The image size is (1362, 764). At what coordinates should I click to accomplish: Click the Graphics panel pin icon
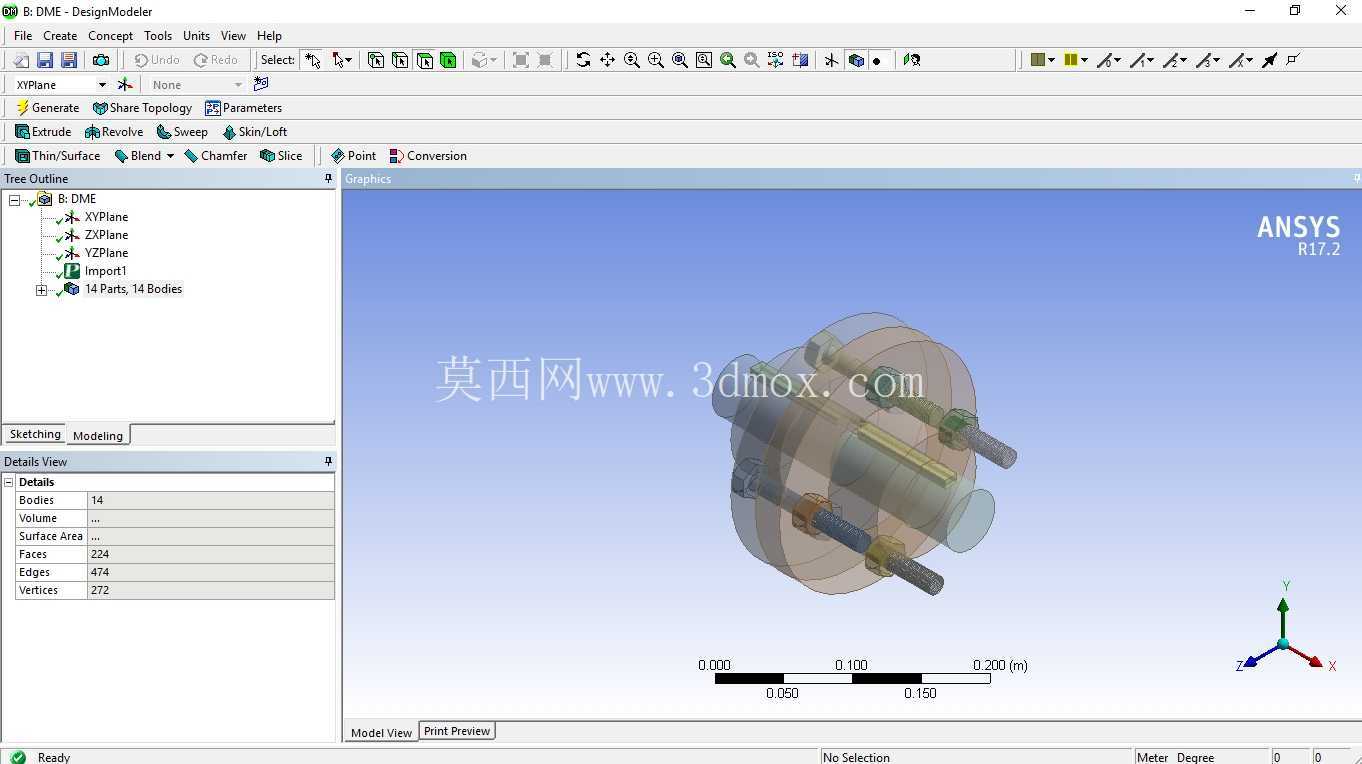1357,179
